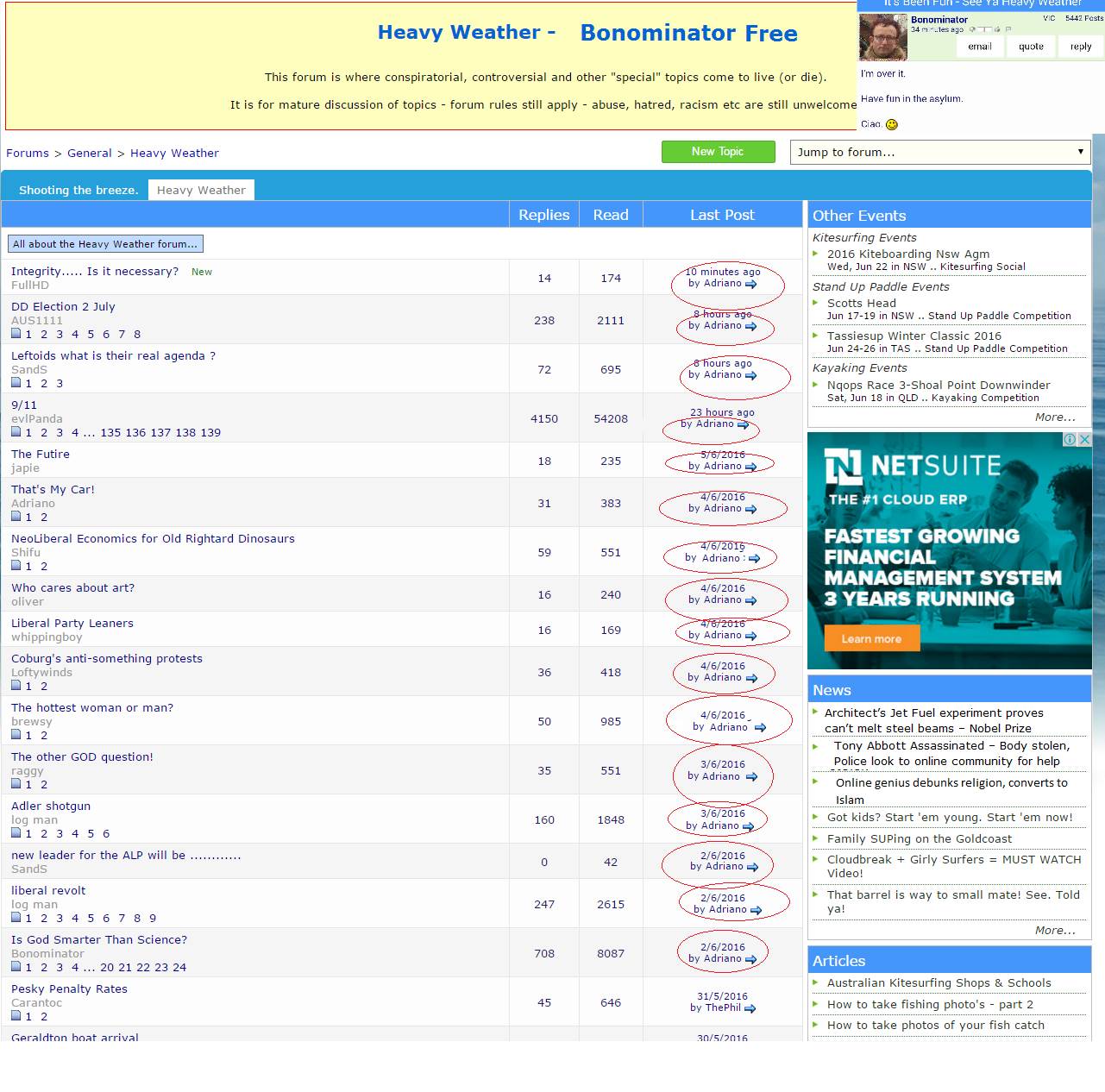This screenshot has height=1092, width=1105.
Task: Click the last-post arrow for Pesky Penalty Rates
Action: coord(750,1008)
